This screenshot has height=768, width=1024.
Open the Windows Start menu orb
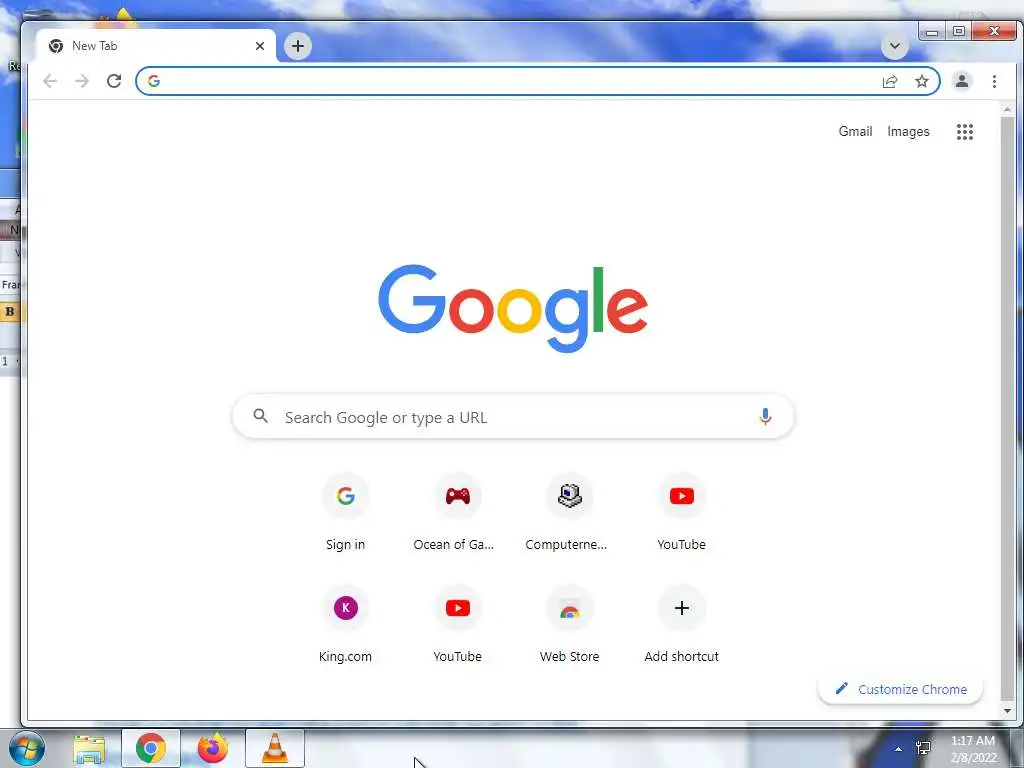click(x=26, y=748)
